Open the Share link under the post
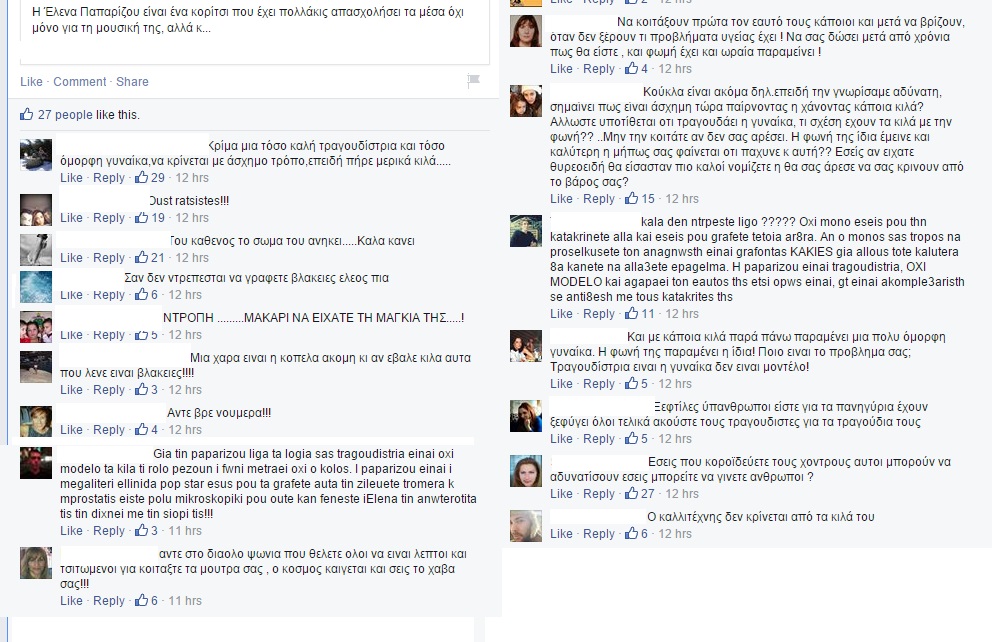 pyautogui.click(x=132, y=82)
